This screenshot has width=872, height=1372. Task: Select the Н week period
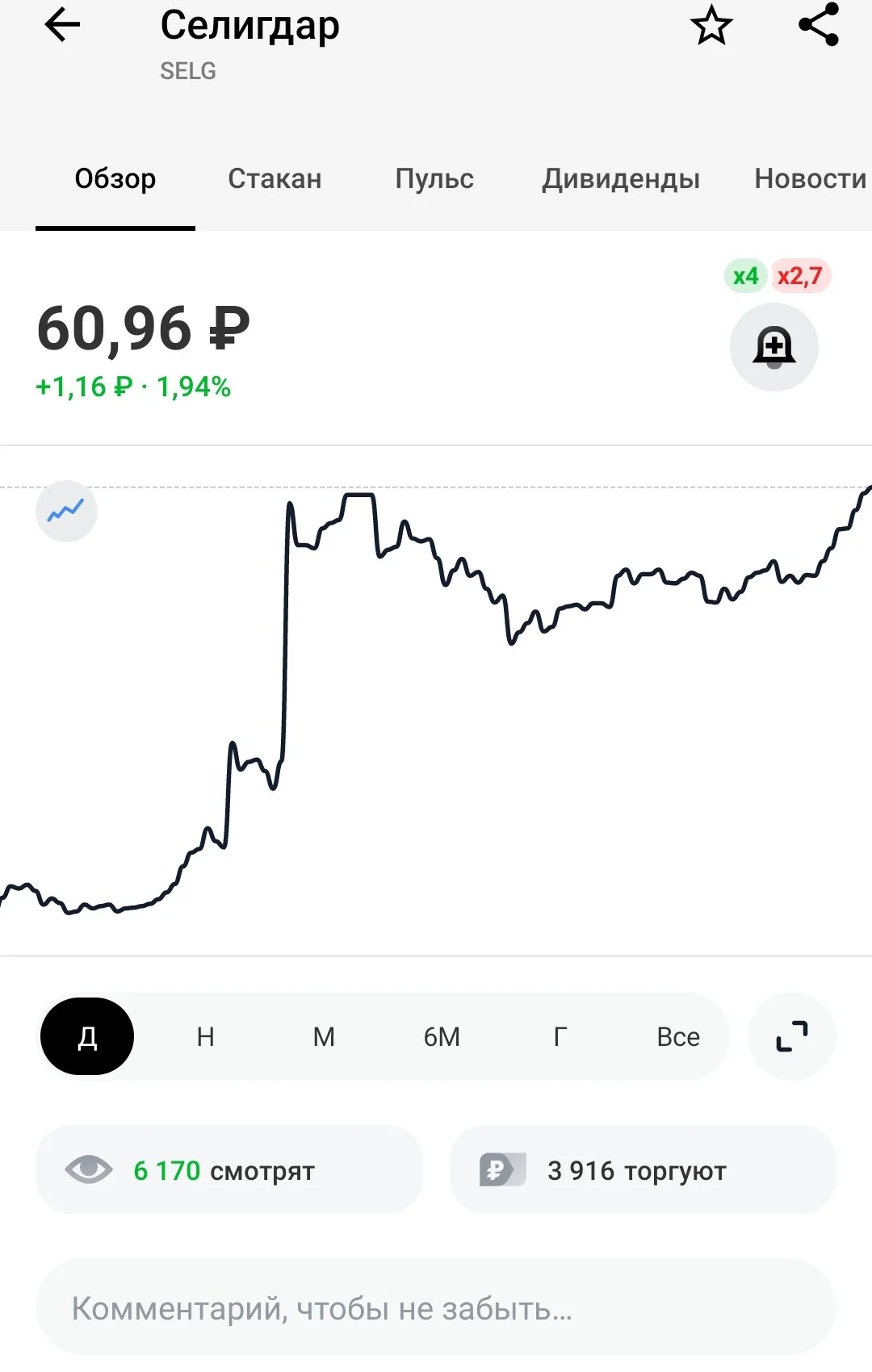tap(206, 1036)
